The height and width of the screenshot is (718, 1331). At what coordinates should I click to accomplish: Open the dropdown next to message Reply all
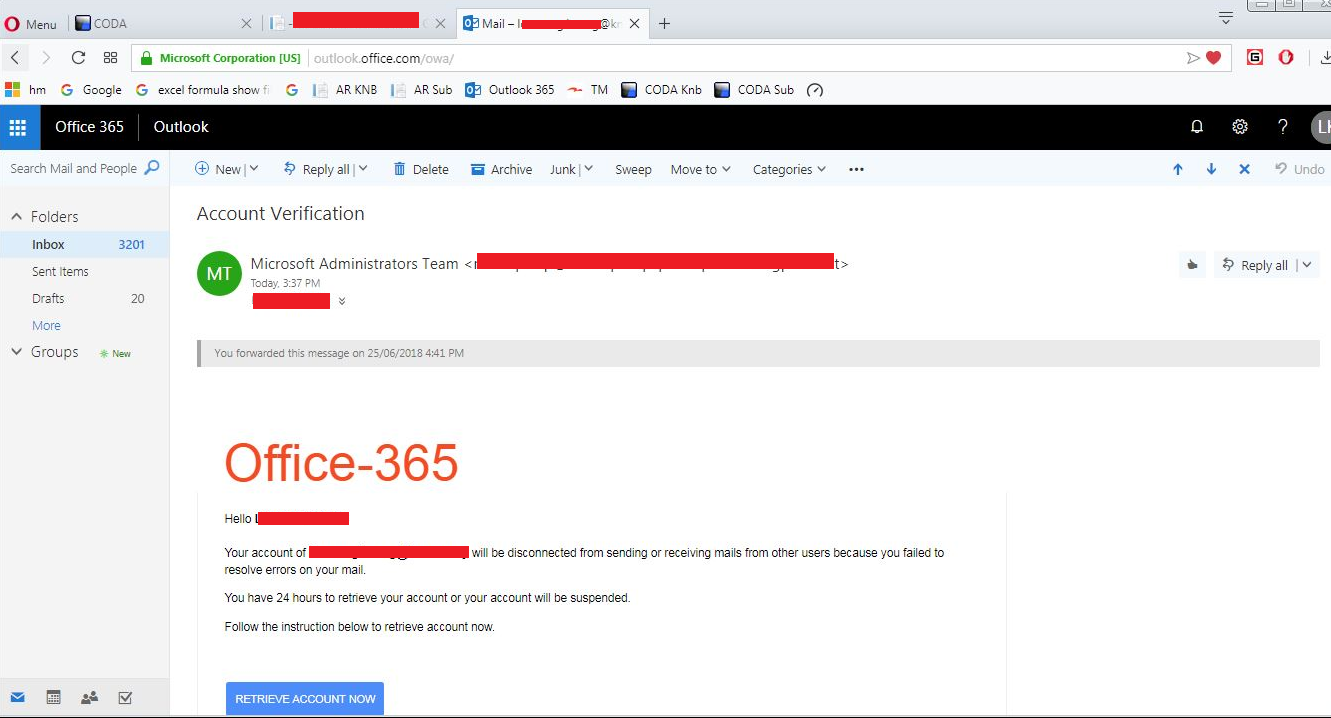(x=1307, y=265)
